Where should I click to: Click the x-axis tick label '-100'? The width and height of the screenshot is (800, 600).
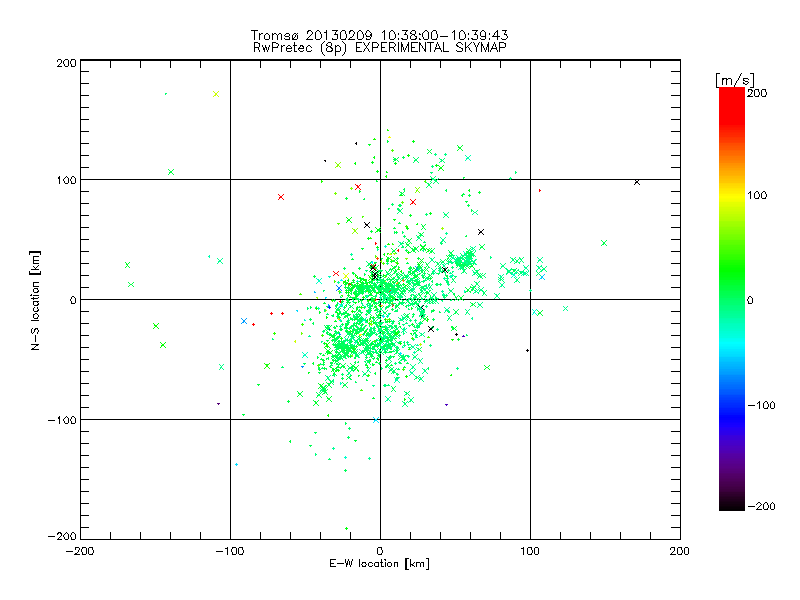[x=230, y=551]
